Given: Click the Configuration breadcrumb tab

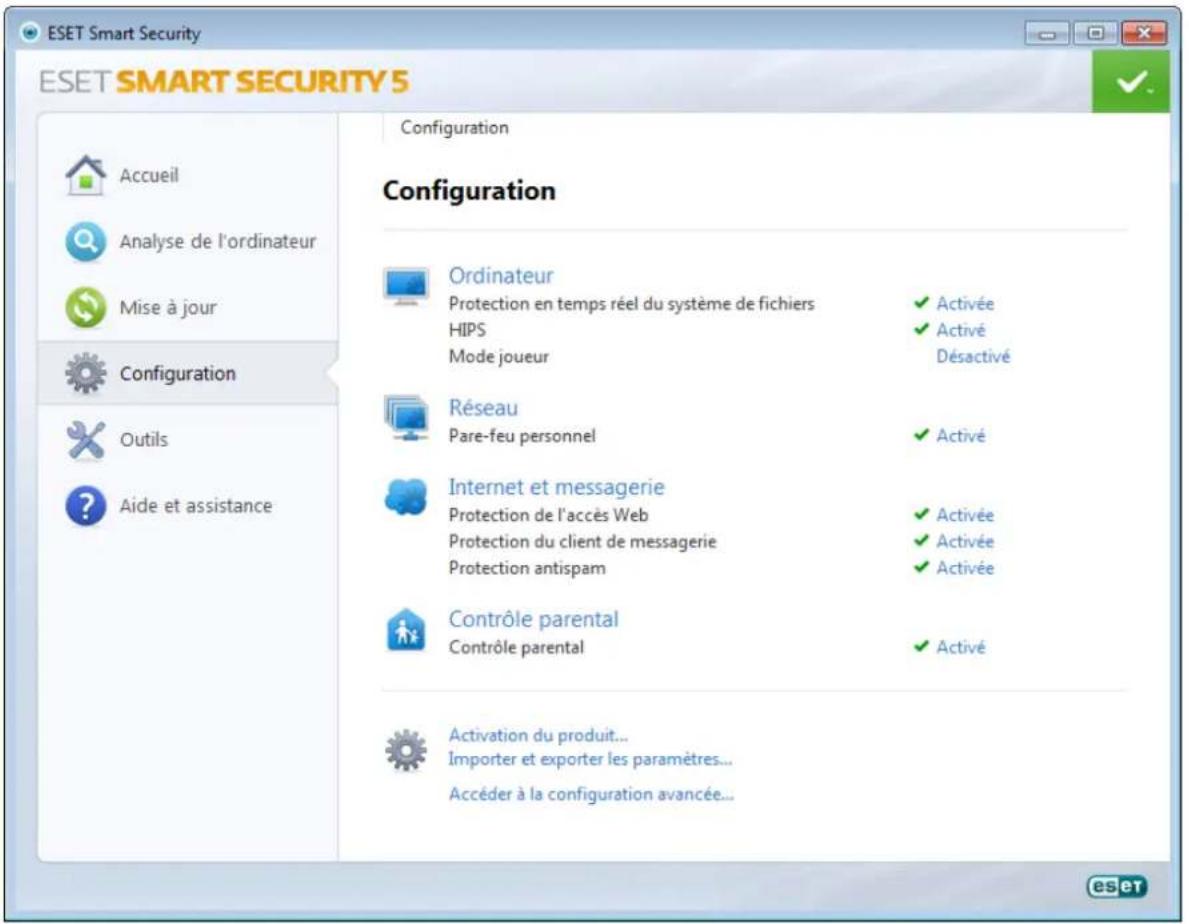Looking at the screenshot, I should coord(454,127).
